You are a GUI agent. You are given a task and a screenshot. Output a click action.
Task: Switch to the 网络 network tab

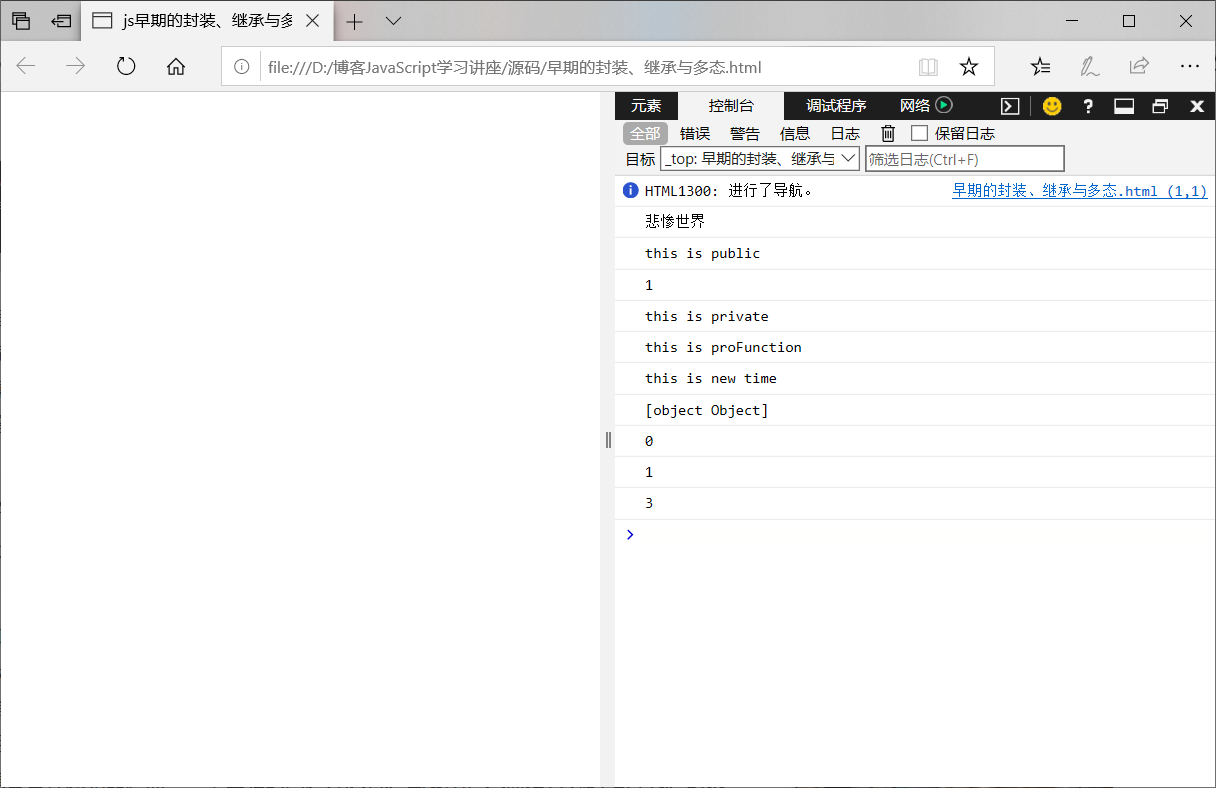(915, 106)
